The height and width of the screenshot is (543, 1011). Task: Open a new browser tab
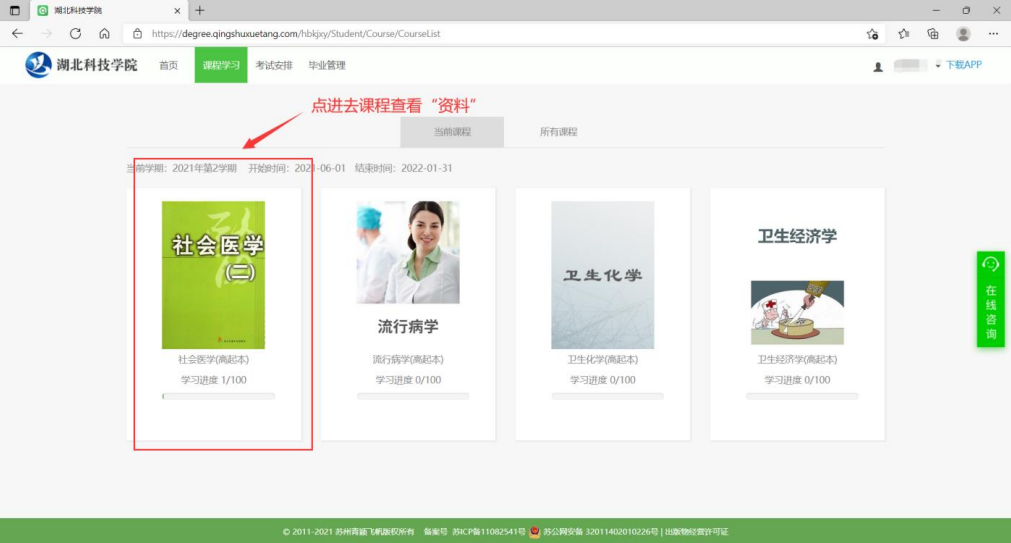pos(200,10)
